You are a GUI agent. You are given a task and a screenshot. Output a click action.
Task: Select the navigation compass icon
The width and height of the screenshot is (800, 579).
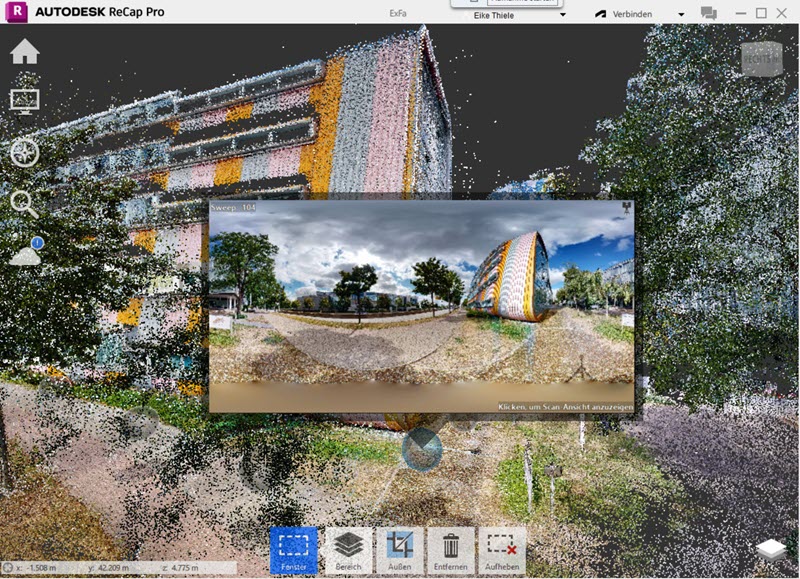click(x=25, y=152)
